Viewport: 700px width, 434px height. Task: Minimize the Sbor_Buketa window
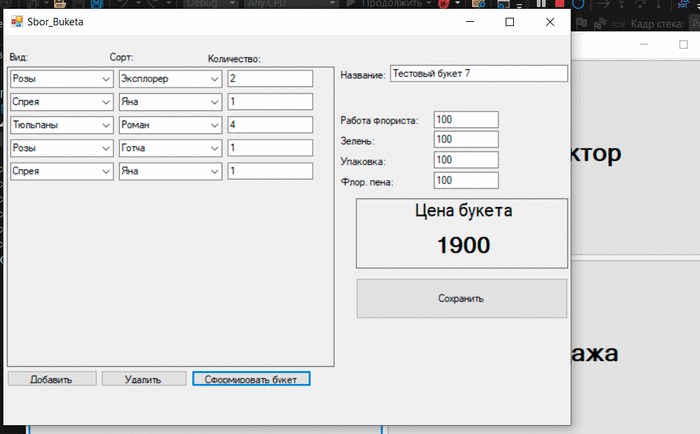[x=470, y=22]
